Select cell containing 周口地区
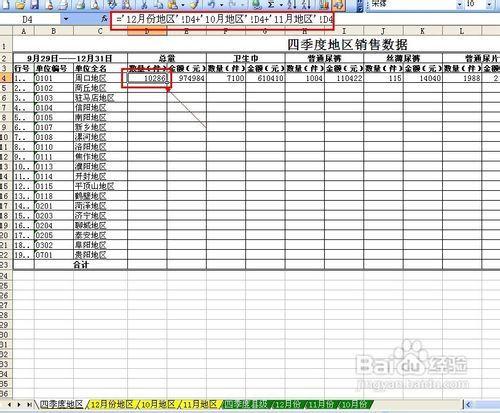500x413 pixels. (x=100, y=78)
